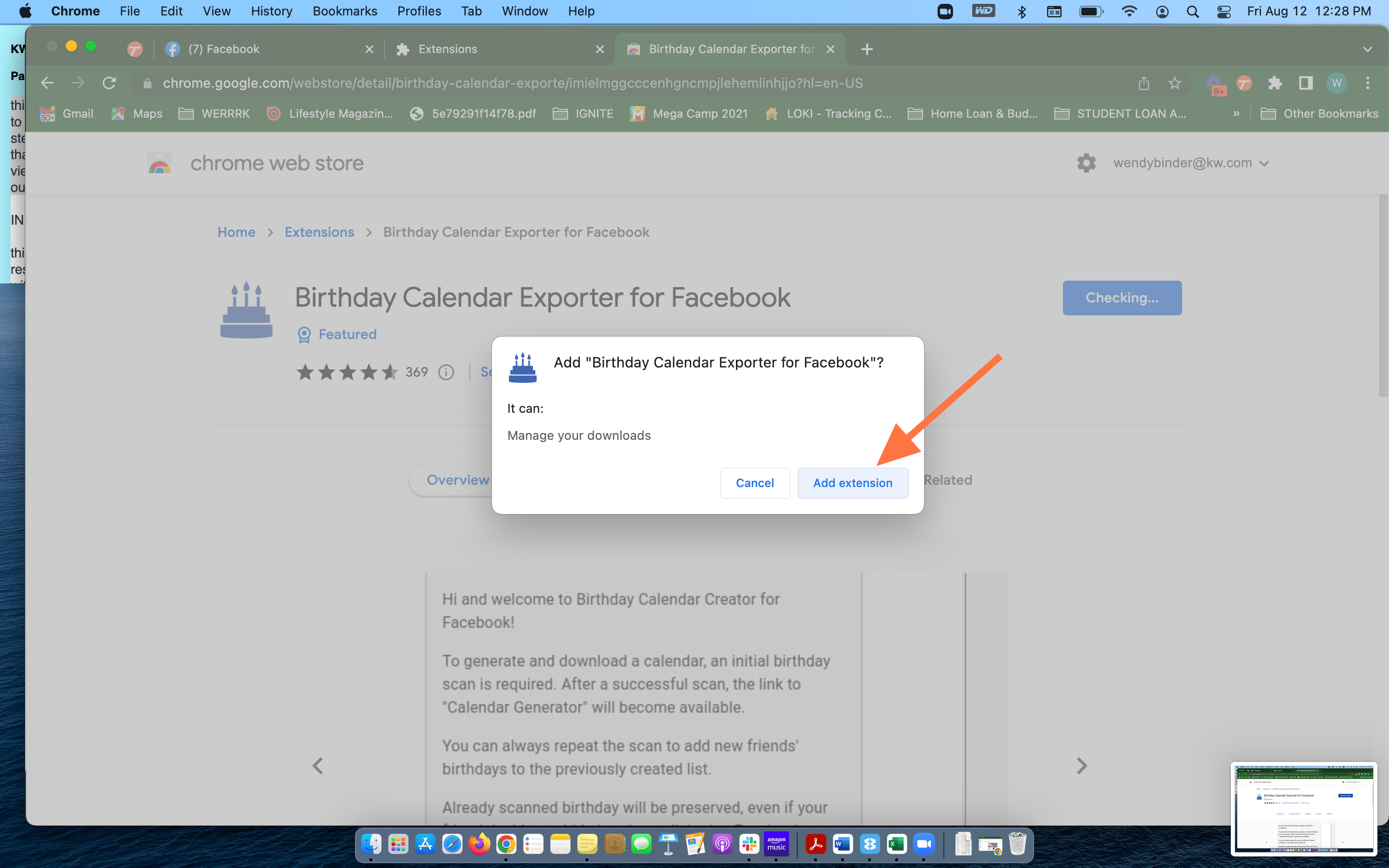
Task: Open Podcasts from the Dock
Action: [x=722, y=844]
